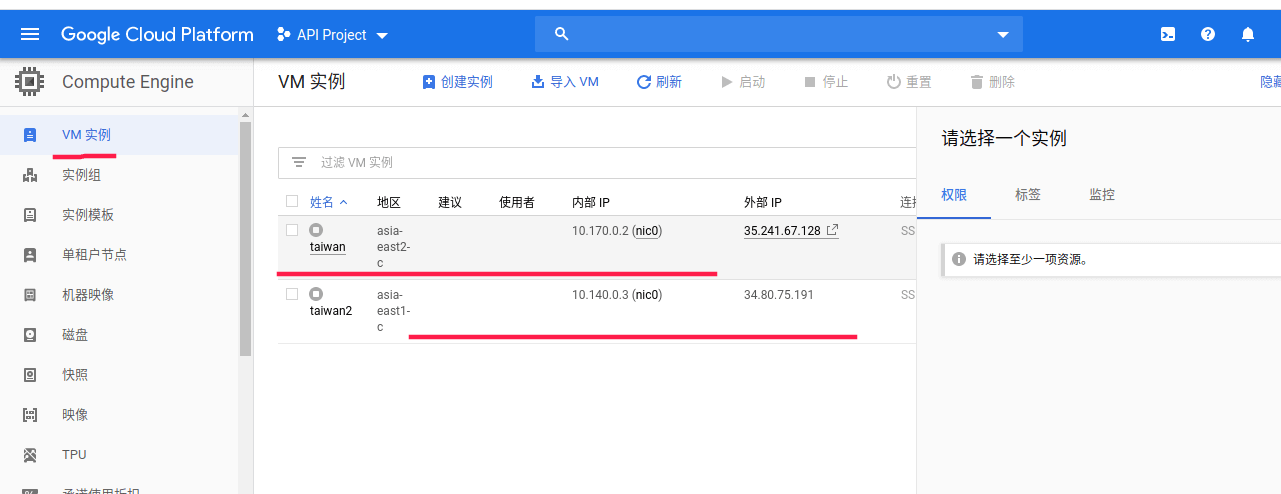Click external link icon beside 35.241.67.128

pos(832,230)
